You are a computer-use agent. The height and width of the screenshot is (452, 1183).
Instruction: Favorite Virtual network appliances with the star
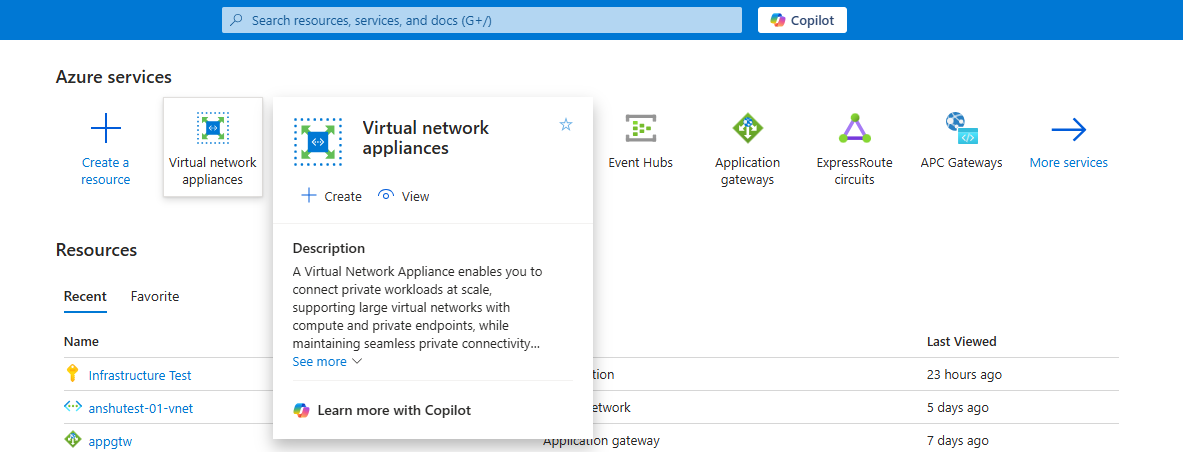[x=566, y=125]
